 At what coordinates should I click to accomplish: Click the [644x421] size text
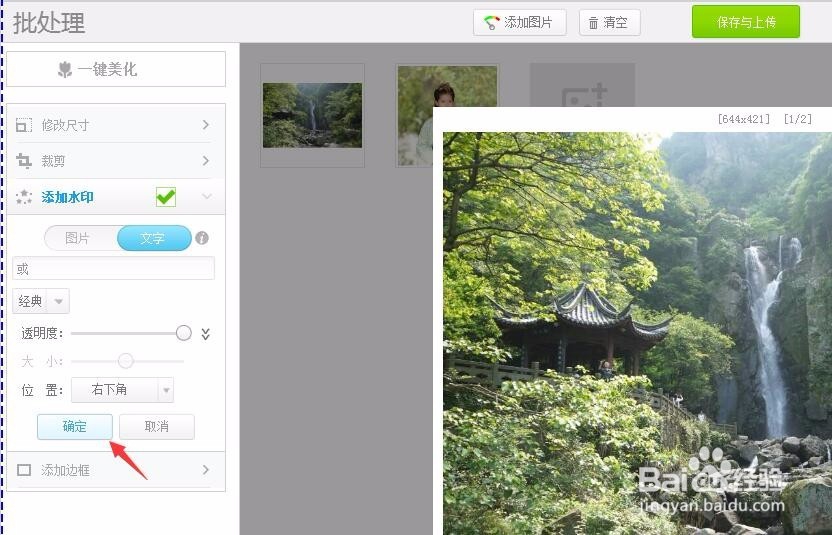743,119
